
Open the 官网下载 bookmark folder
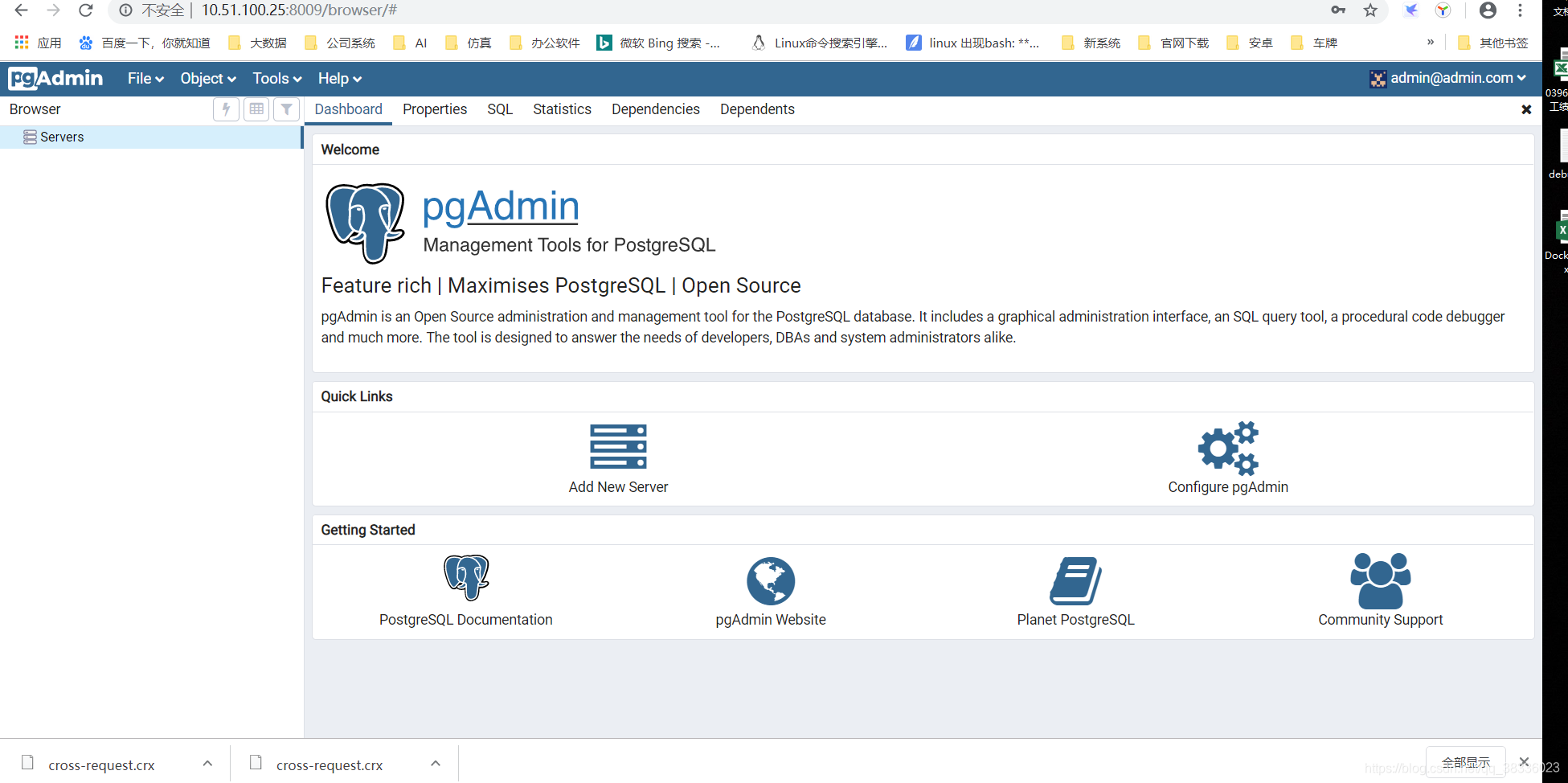1174,43
